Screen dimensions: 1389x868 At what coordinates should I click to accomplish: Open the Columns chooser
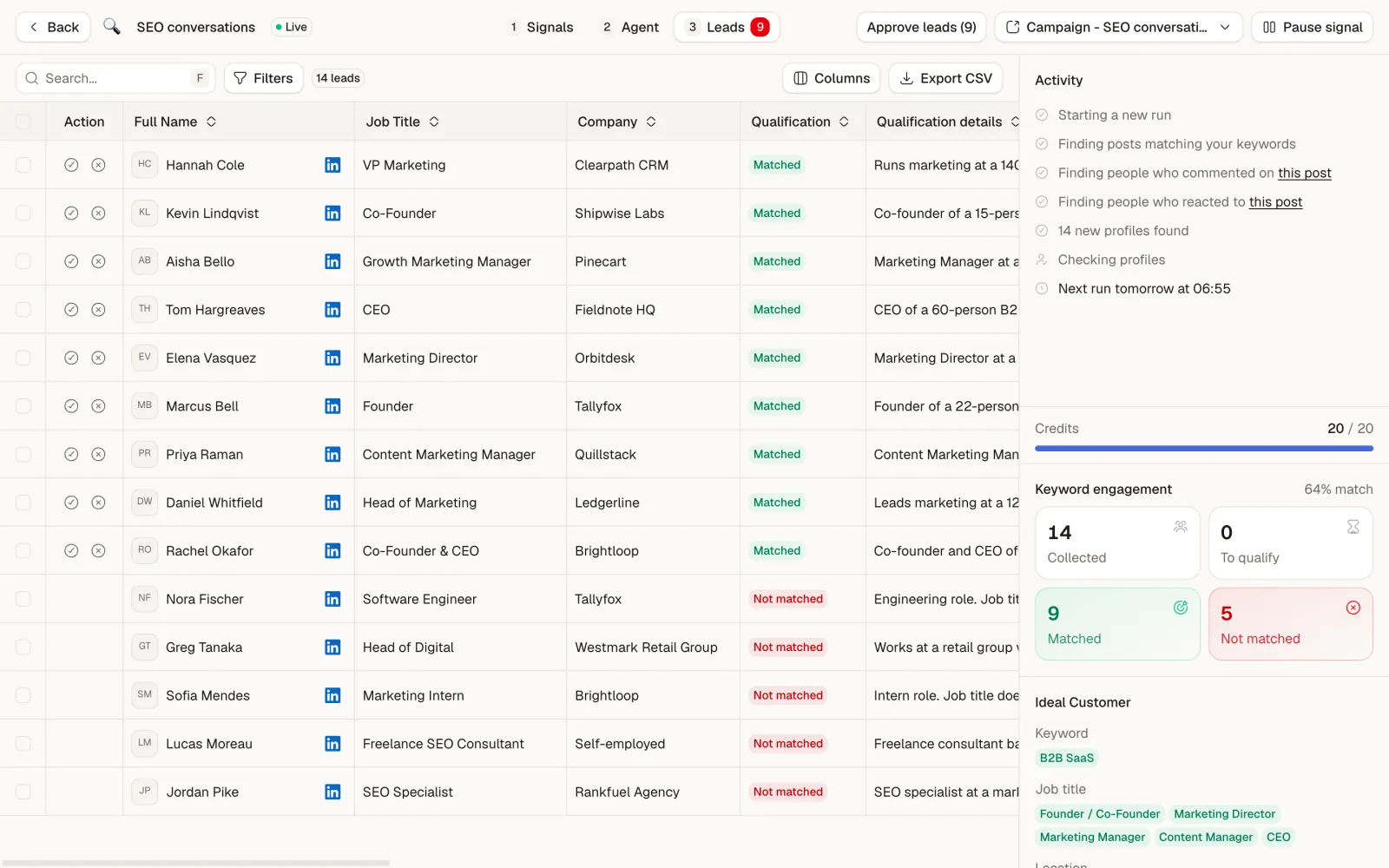coord(832,78)
